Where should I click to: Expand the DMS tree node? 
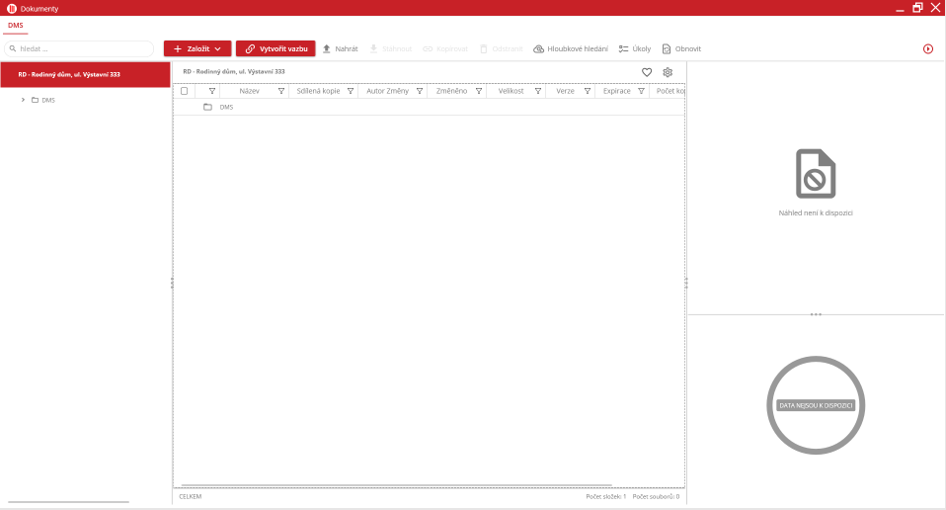coord(23,100)
